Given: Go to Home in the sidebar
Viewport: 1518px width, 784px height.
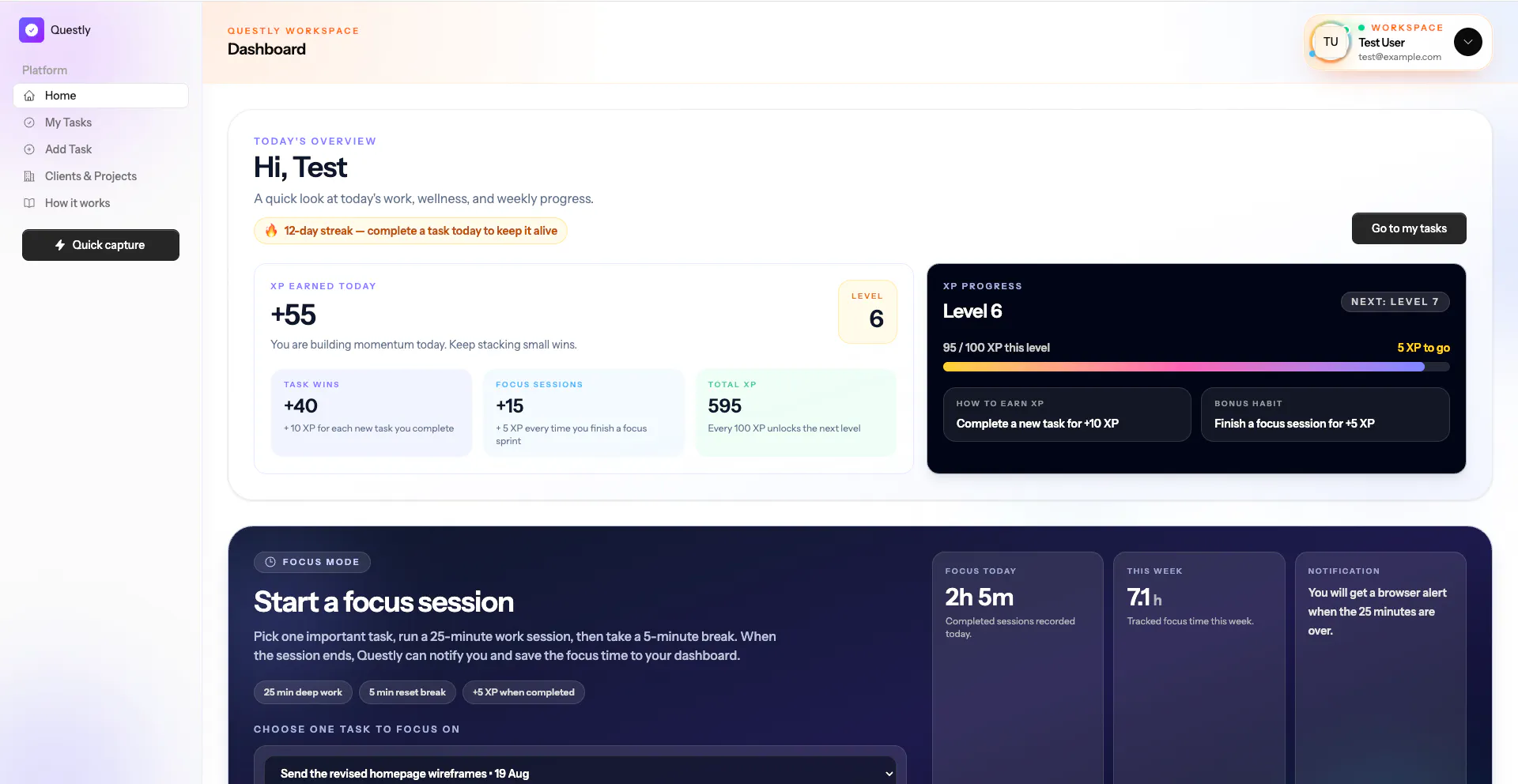Looking at the screenshot, I should click(x=100, y=96).
